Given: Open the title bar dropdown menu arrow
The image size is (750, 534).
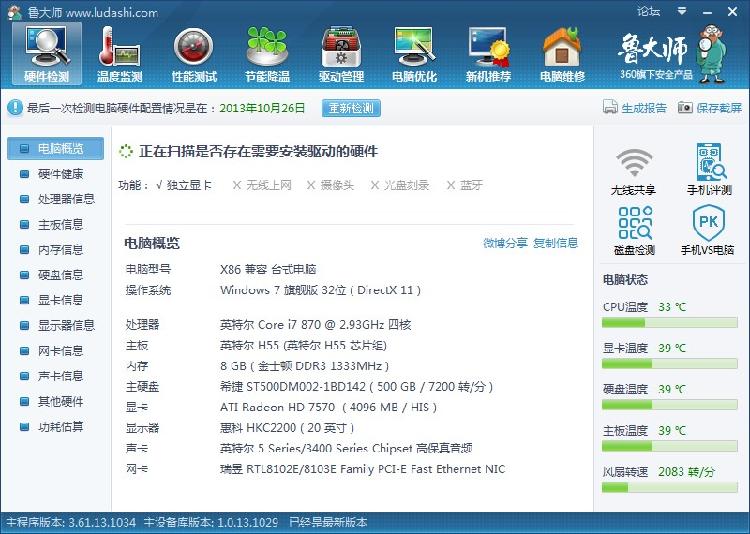Looking at the screenshot, I should pos(682,11).
